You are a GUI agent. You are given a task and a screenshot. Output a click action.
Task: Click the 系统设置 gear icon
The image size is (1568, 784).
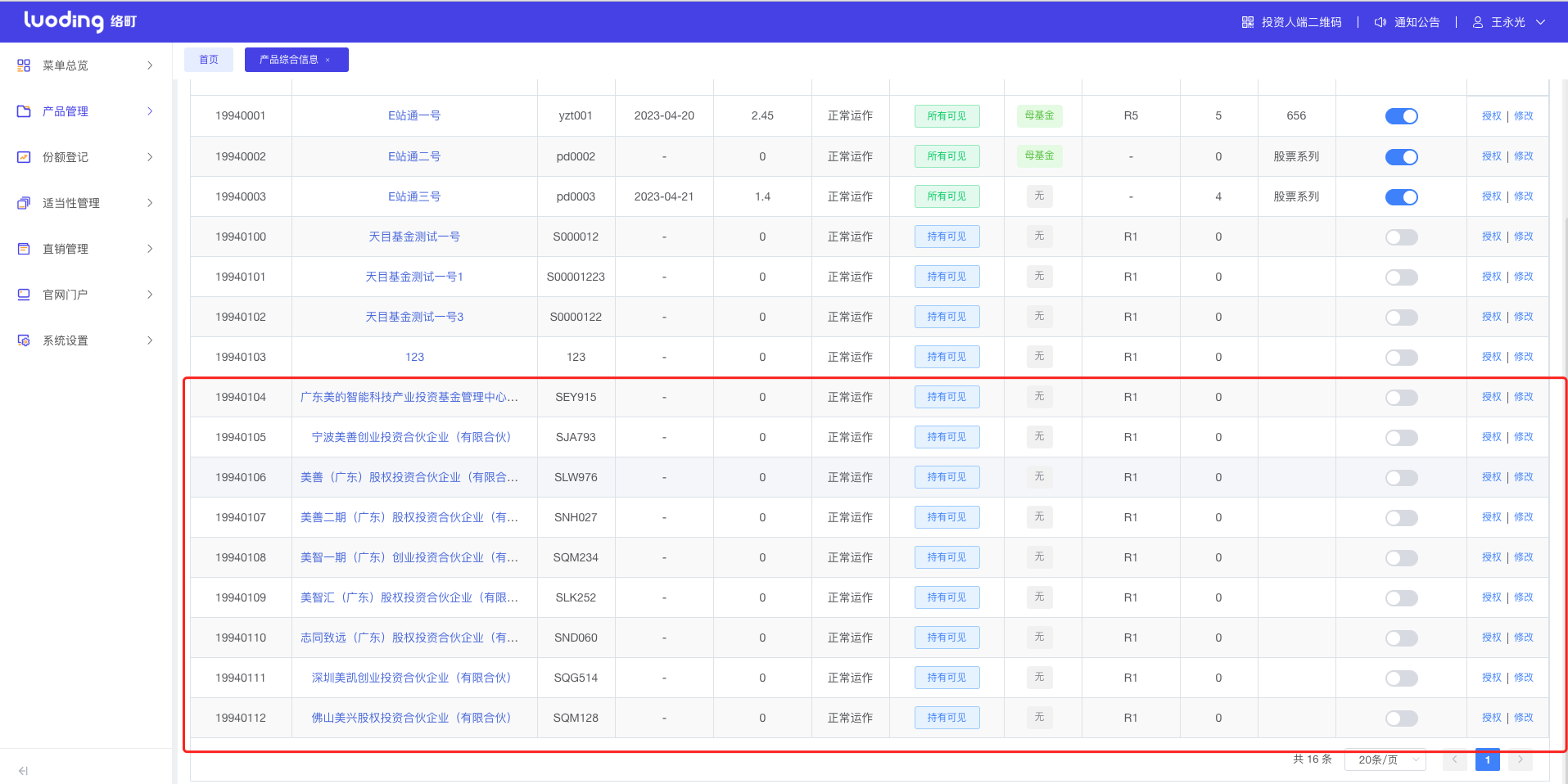(x=24, y=340)
